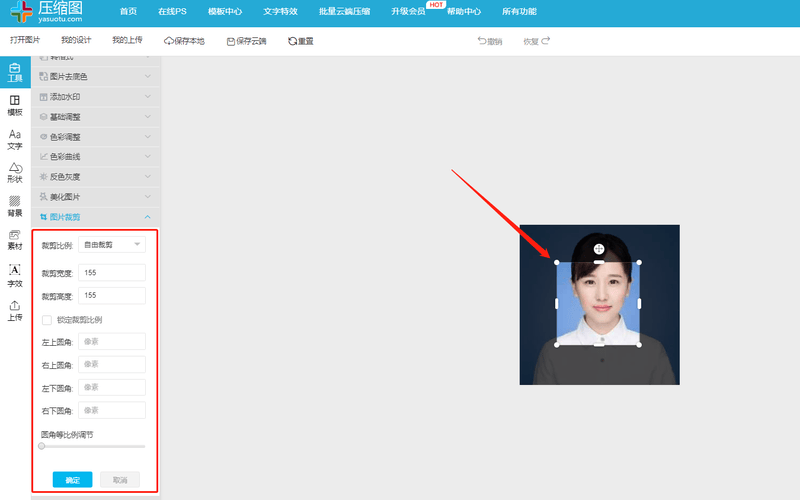
Task: Click the top-right crop corner handle
Action: point(639,262)
